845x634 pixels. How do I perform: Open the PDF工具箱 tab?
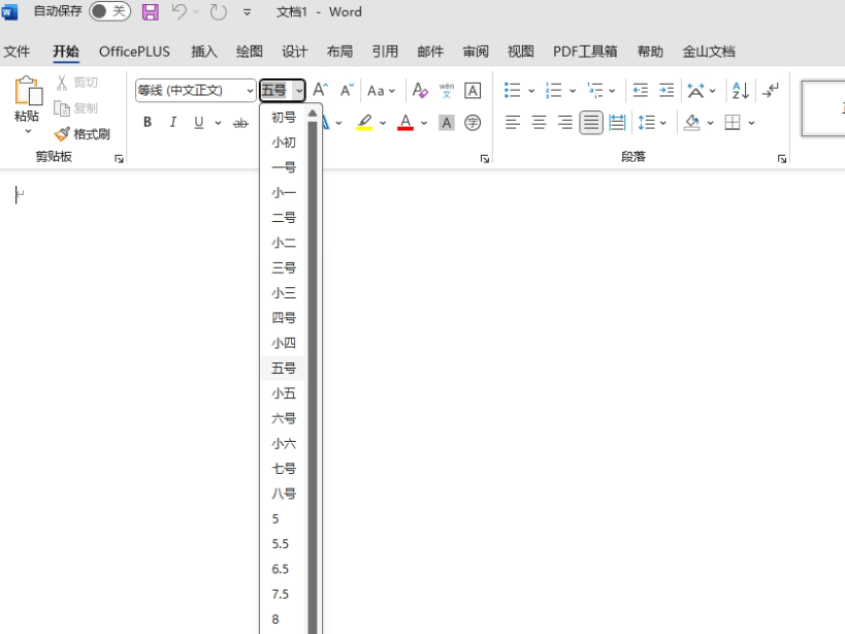[x=585, y=51]
